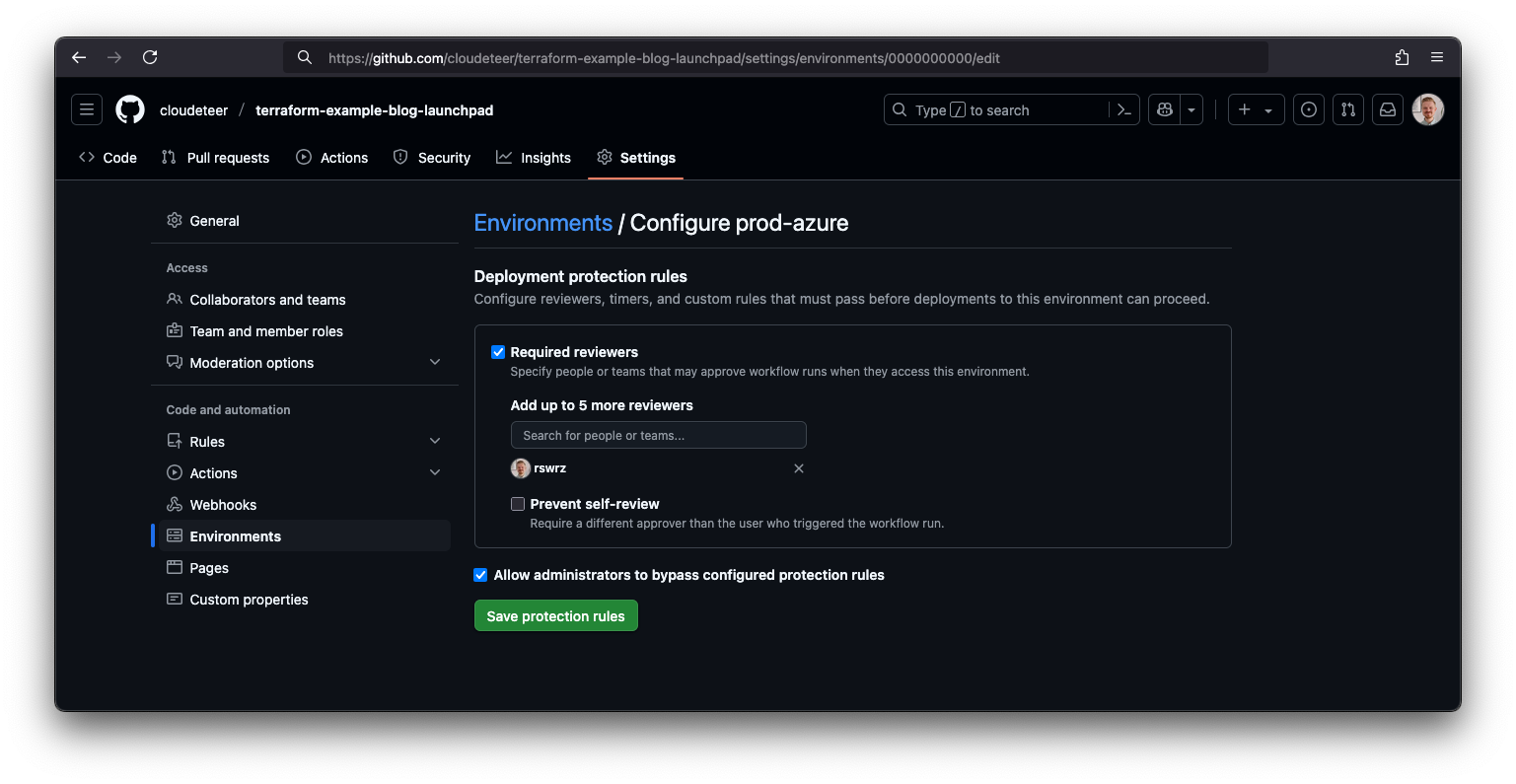
Task: Click the browser forward arrow
Action: point(114,57)
